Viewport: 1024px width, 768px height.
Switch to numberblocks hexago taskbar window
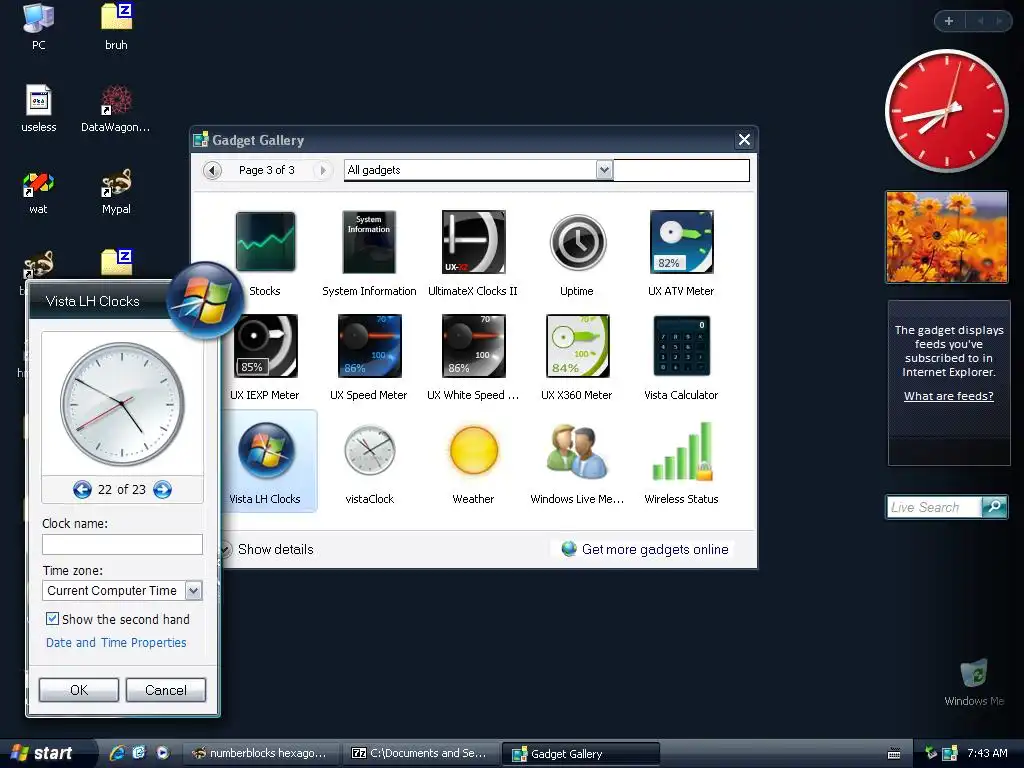(x=261, y=753)
